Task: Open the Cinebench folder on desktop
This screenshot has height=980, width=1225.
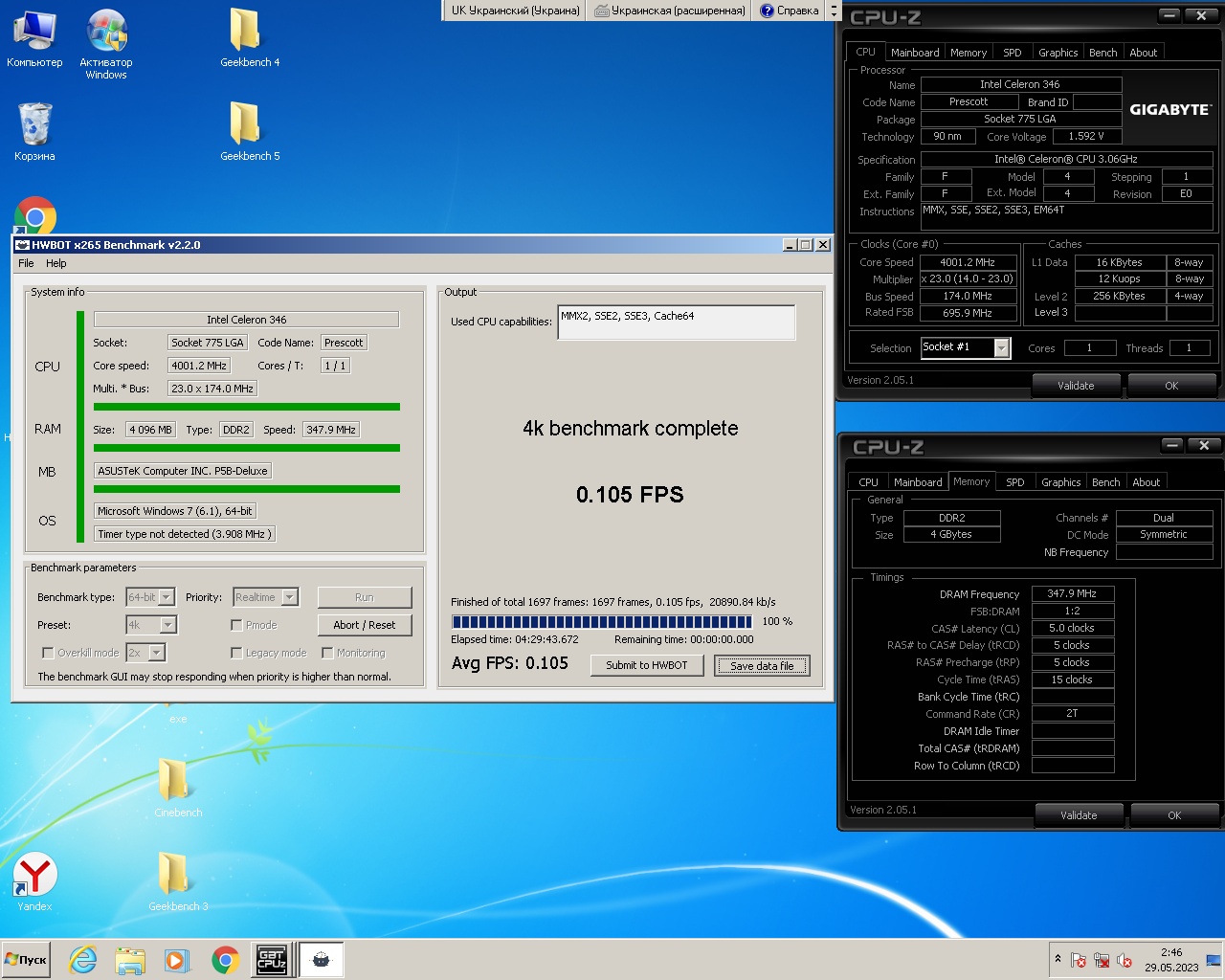Action: (178, 789)
